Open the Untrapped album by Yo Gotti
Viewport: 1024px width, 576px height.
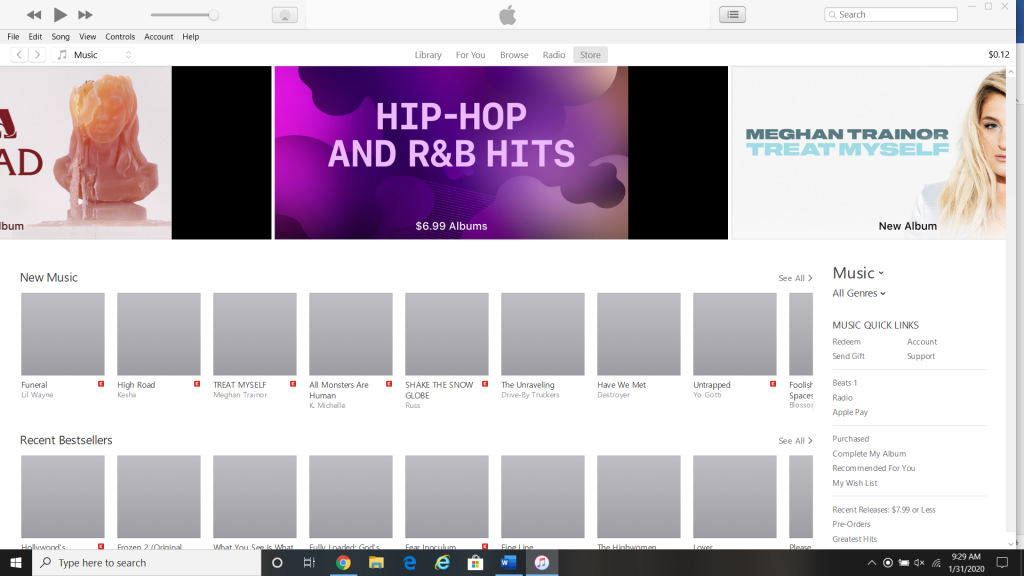click(735, 334)
